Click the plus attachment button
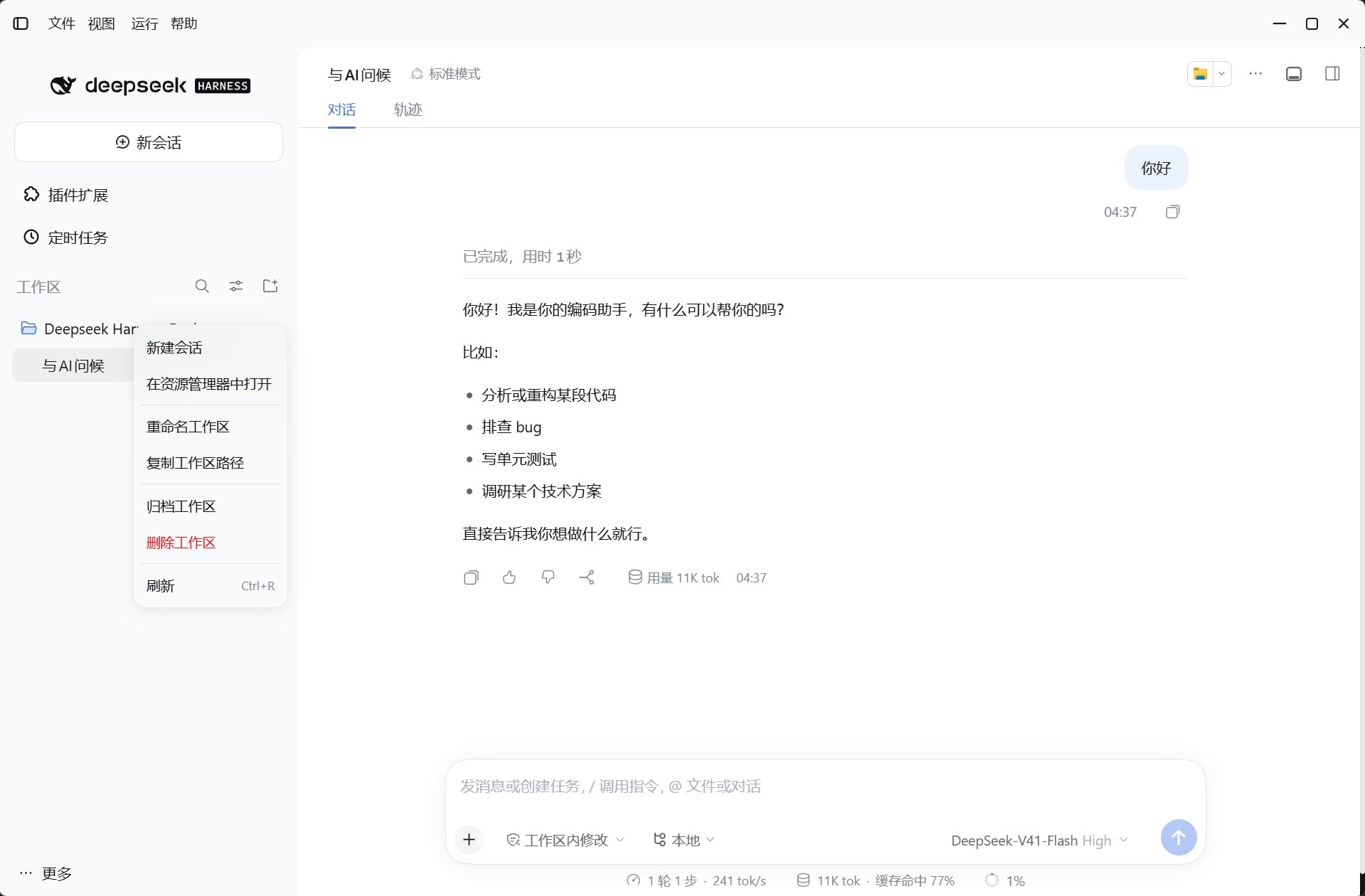Screen dimensions: 1365x896 [469, 840]
